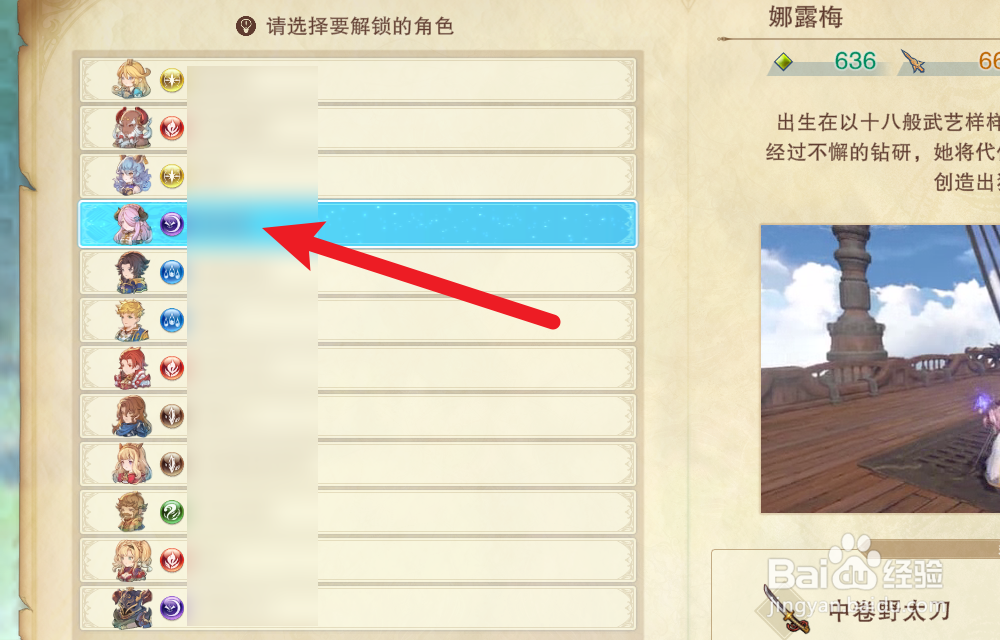Pick the red-haired armored man portrait
The width and height of the screenshot is (1000, 640).
point(132,368)
